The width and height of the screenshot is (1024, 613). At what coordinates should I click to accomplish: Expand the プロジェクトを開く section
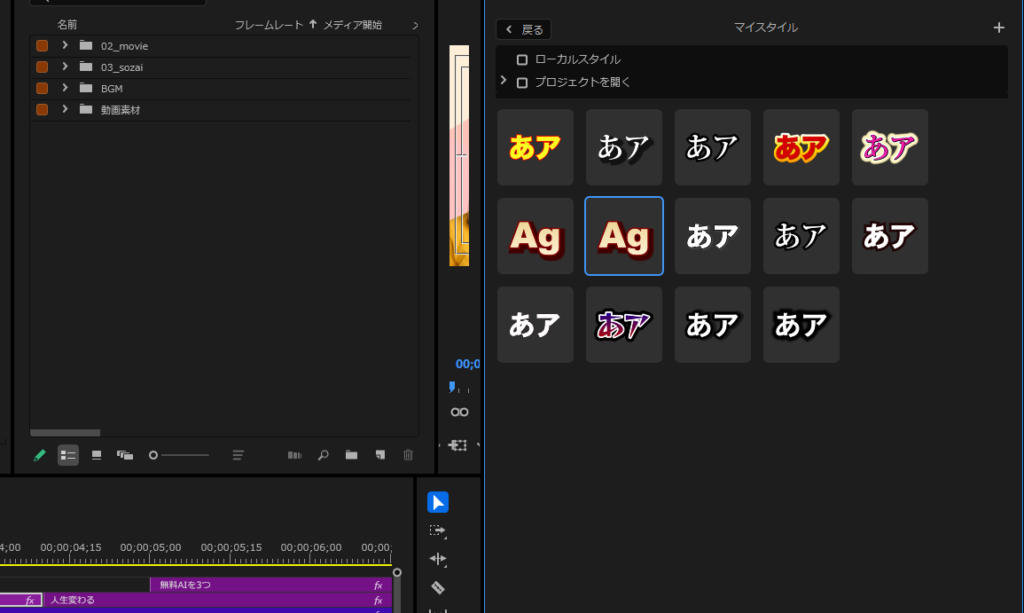pyautogui.click(x=504, y=82)
